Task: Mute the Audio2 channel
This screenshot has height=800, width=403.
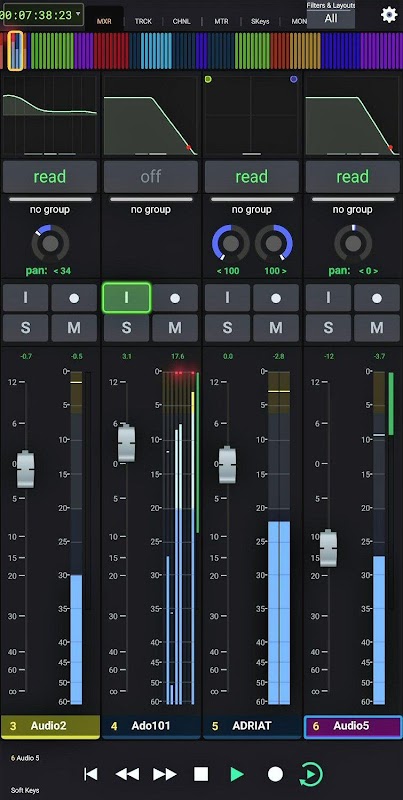Action: [74, 328]
